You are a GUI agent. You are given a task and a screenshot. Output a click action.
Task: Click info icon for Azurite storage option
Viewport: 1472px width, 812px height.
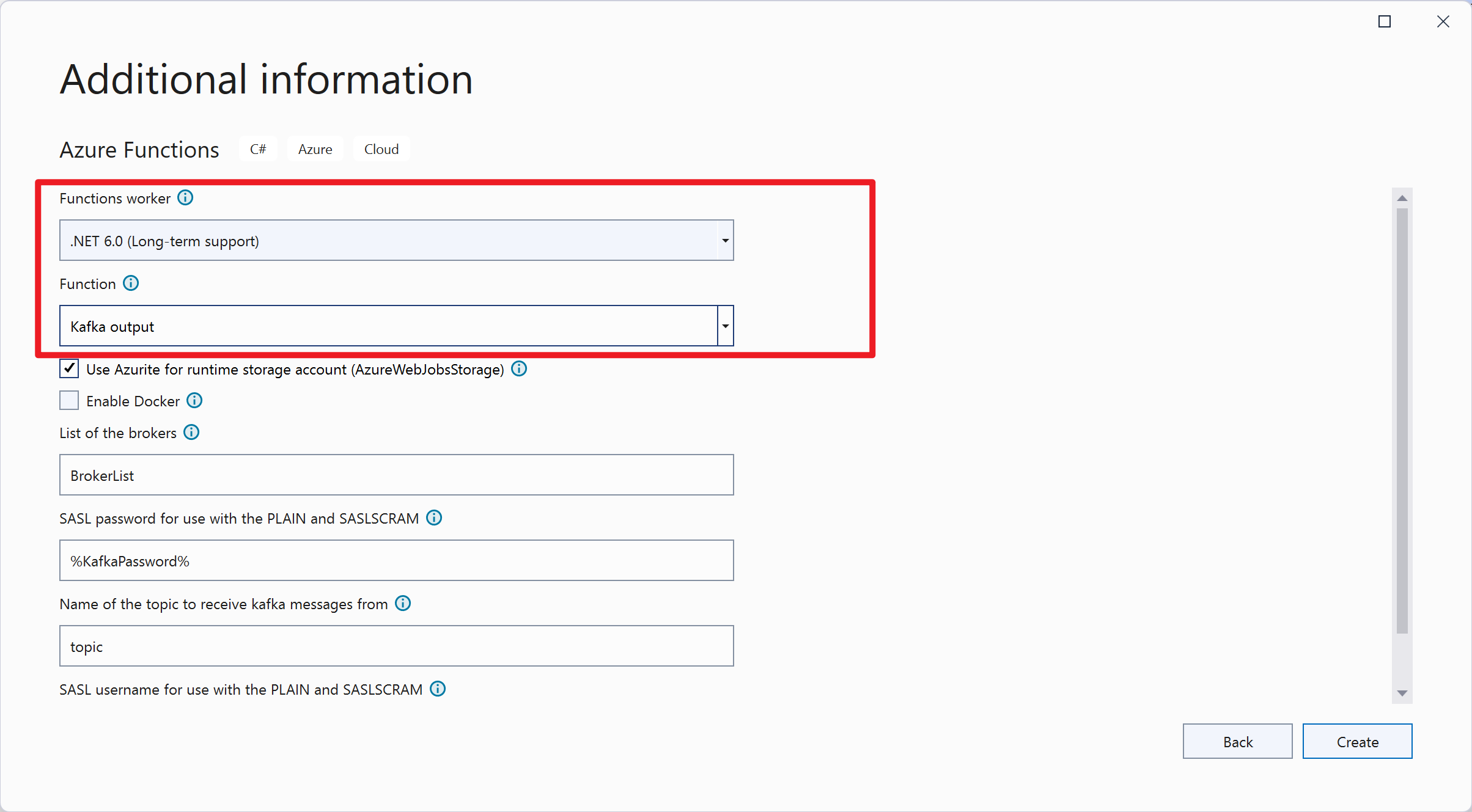point(519,369)
